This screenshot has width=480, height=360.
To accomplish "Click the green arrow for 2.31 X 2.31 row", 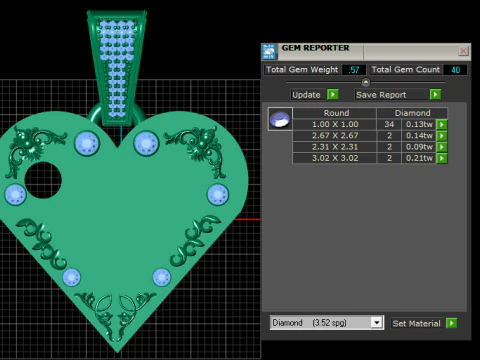I will [442, 147].
